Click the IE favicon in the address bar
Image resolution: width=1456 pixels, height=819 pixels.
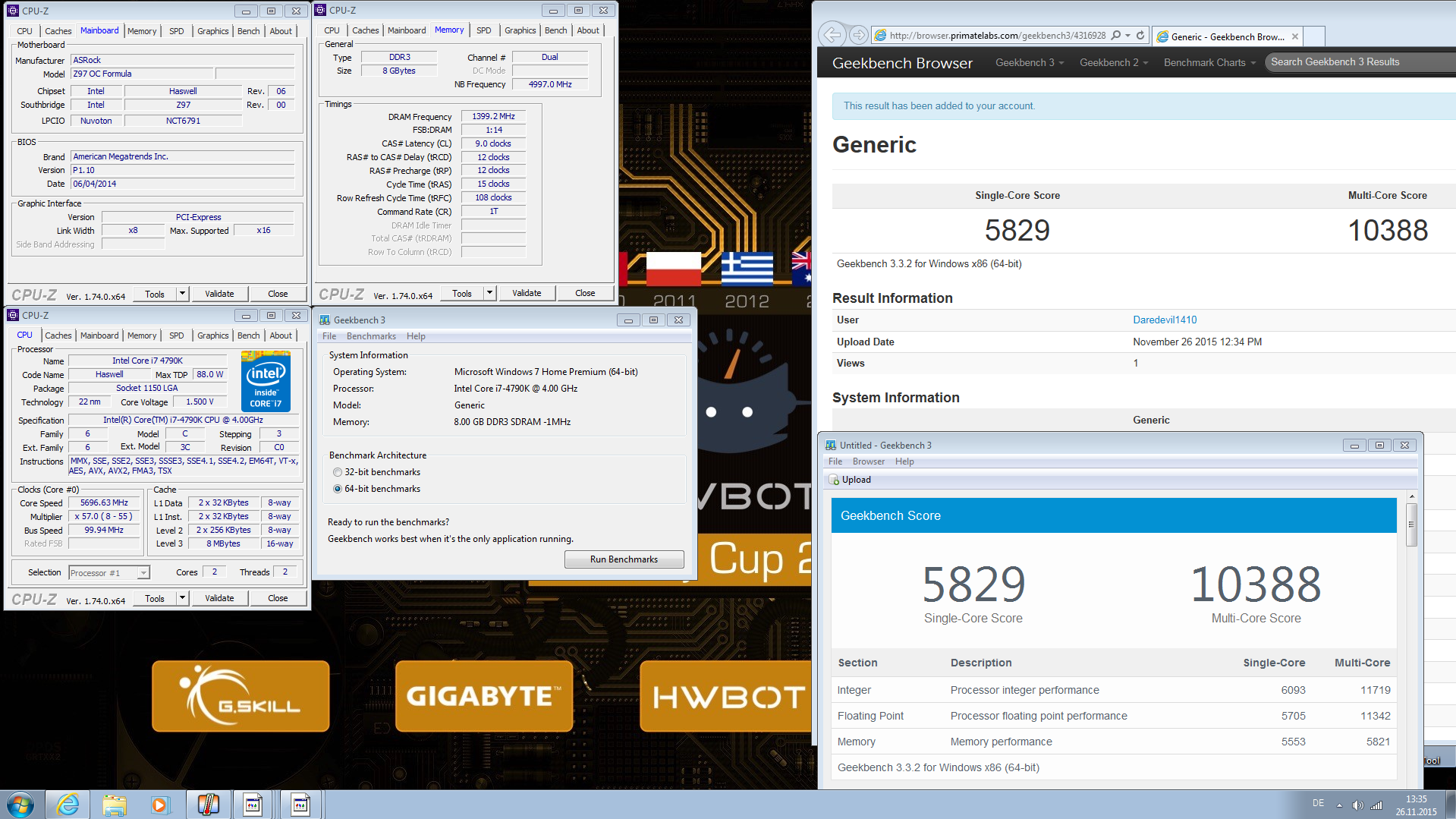tap(880, 36)
